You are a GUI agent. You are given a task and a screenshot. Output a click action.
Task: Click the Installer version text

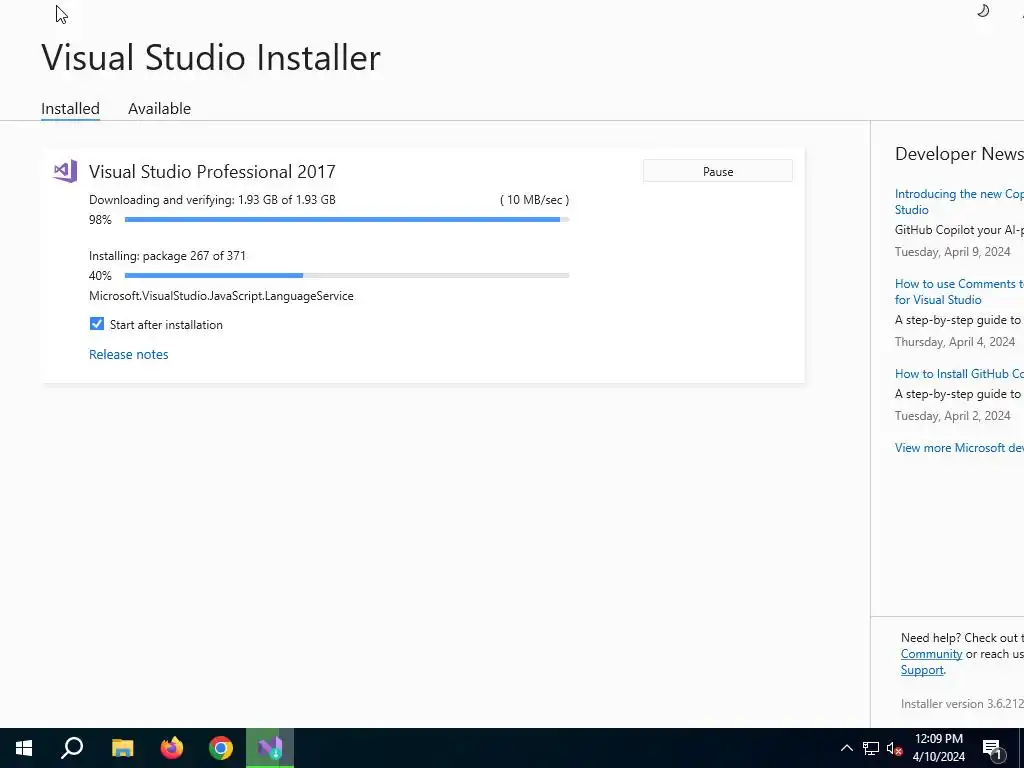pos(962,703)
